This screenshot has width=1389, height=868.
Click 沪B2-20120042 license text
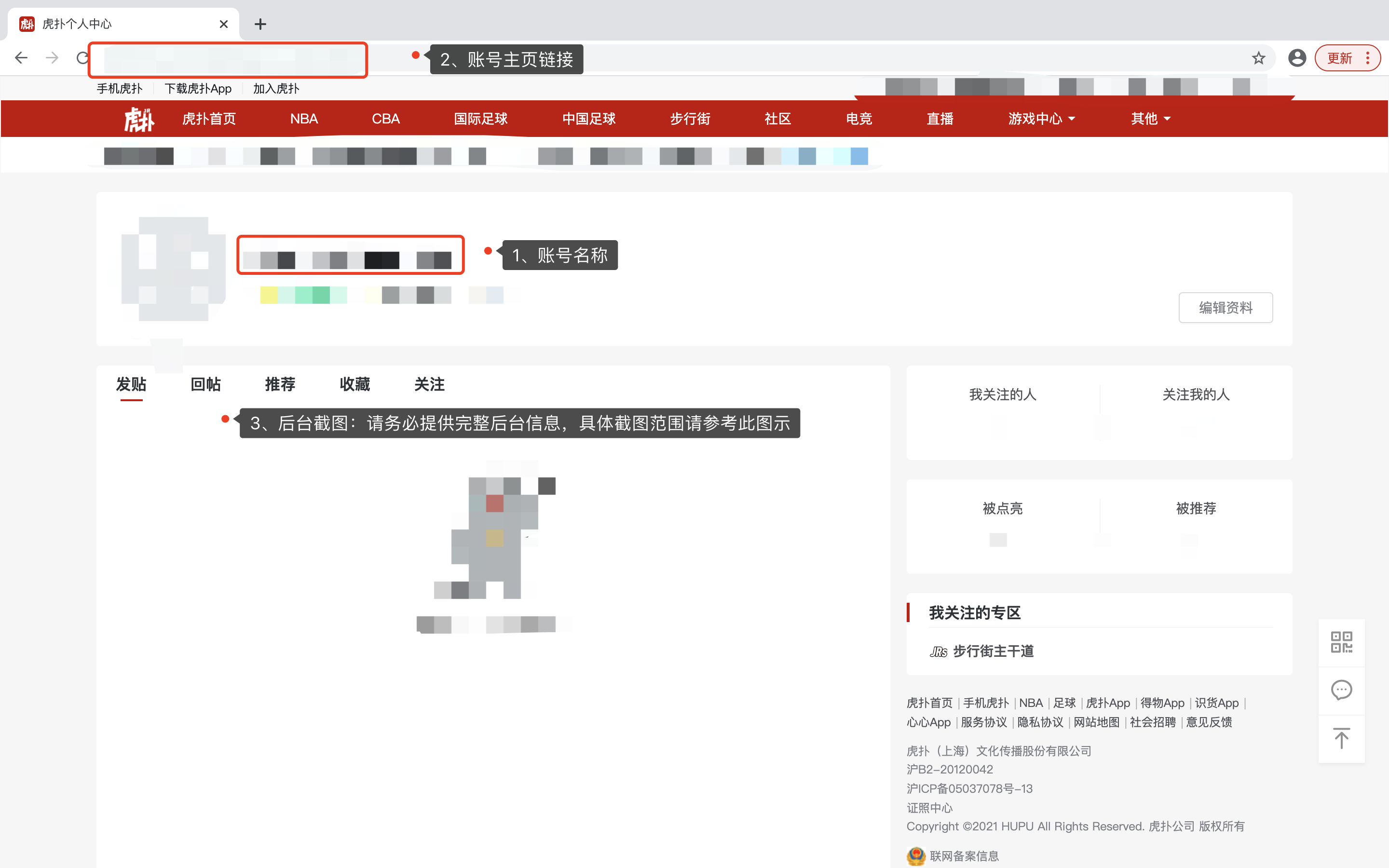pos(949,769)
